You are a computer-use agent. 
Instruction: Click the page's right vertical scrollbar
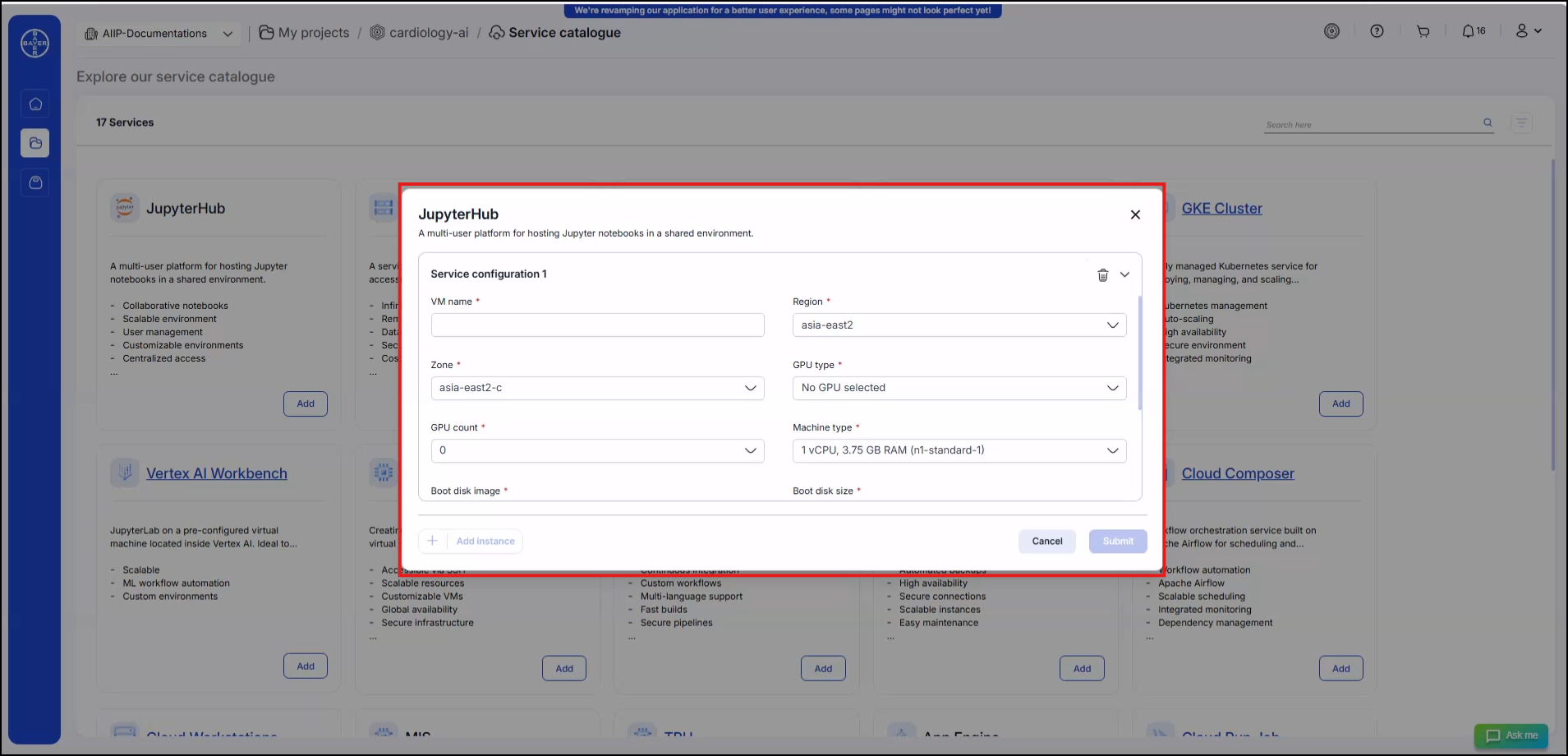[x=1552, y=315]
